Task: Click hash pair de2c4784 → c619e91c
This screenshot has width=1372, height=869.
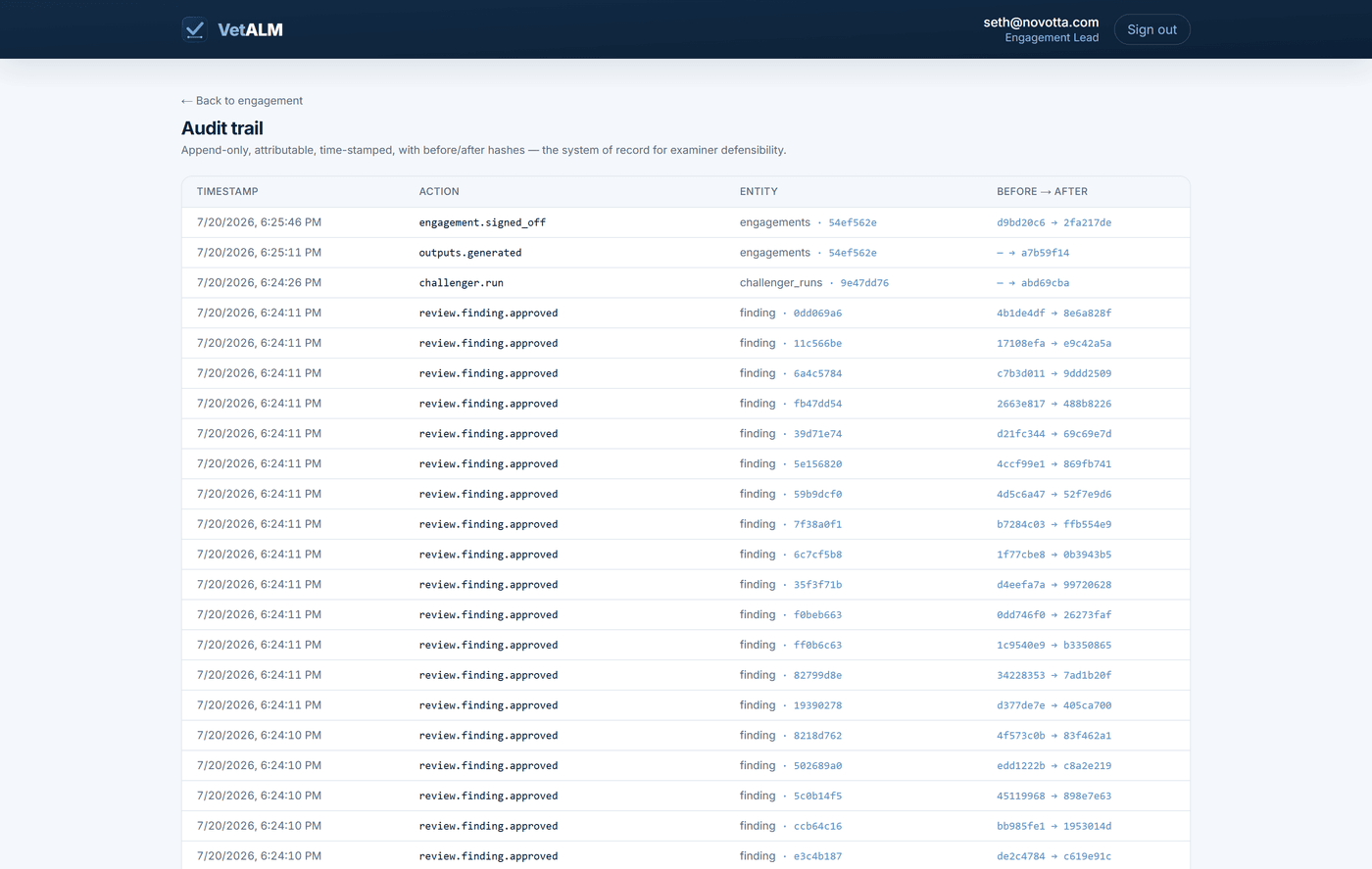Action: point(1053,856)
